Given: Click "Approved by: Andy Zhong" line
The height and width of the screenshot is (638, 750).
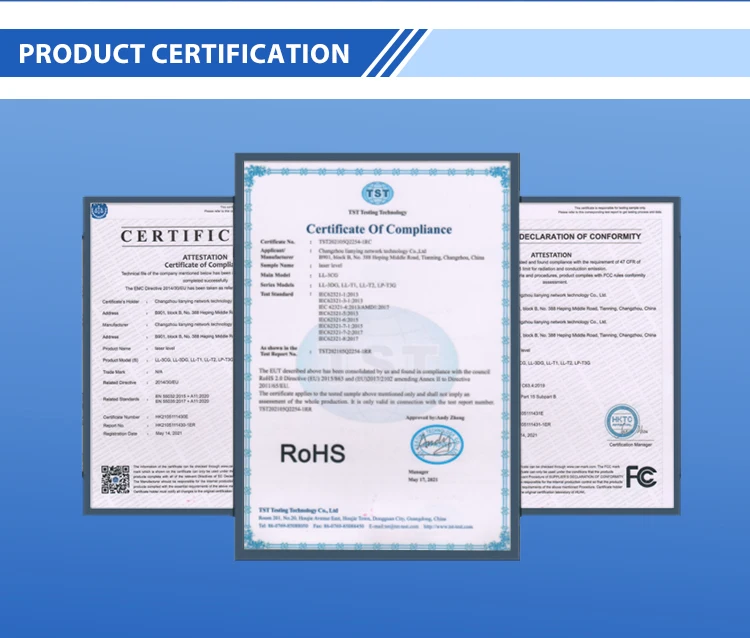Looking at the screenshot, I should (x=435, y=418).
